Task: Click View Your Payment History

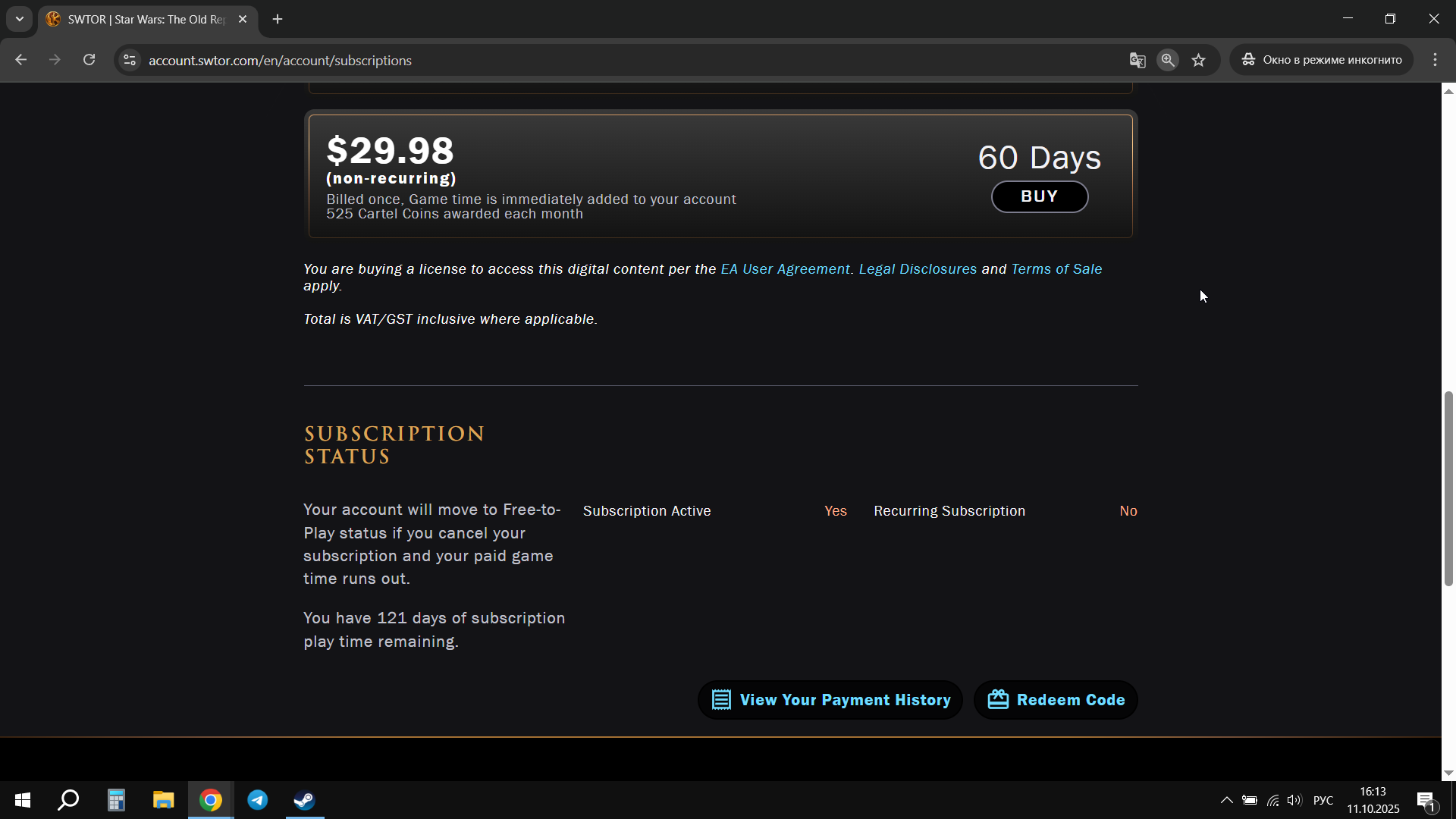Action: point(830,700)
